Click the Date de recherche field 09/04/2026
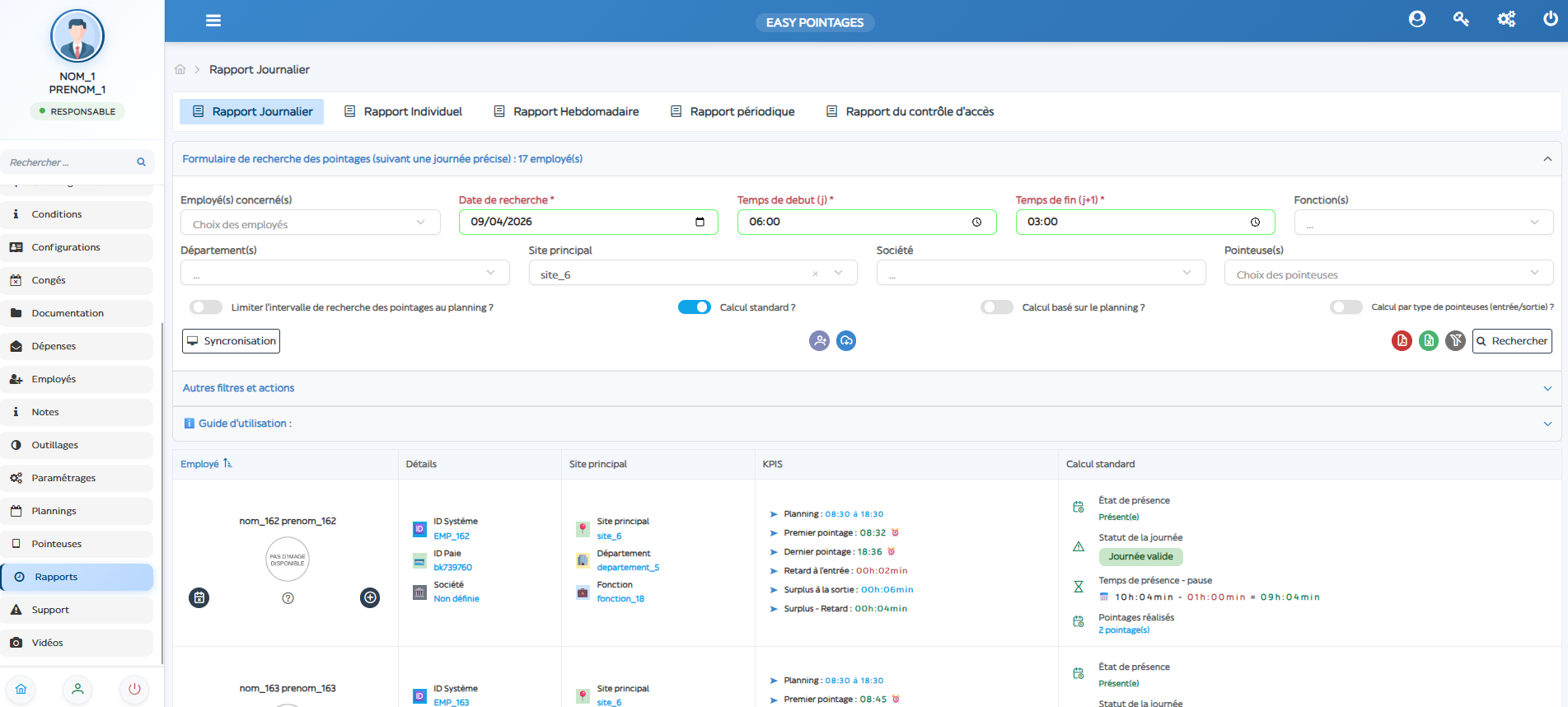 pos(588,222)
